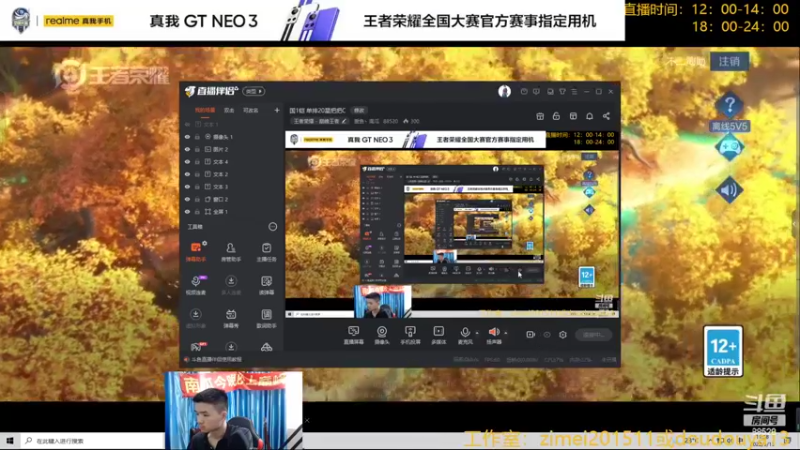800x450 pixels.
Task: Open the user avatar in title bar
Action: pyautogui.click(x=504, y=91)
